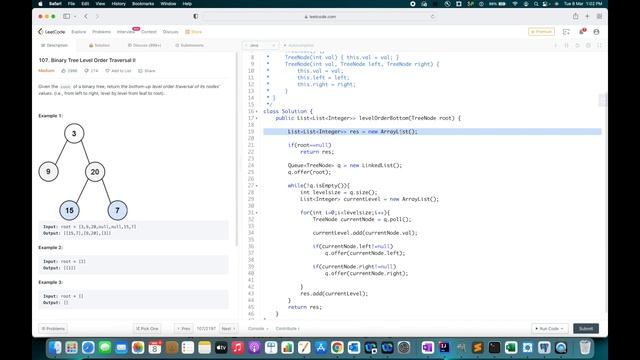Open App Store in the Dock
This screenshot has width=640, height=360.
[x=320, y=347]
